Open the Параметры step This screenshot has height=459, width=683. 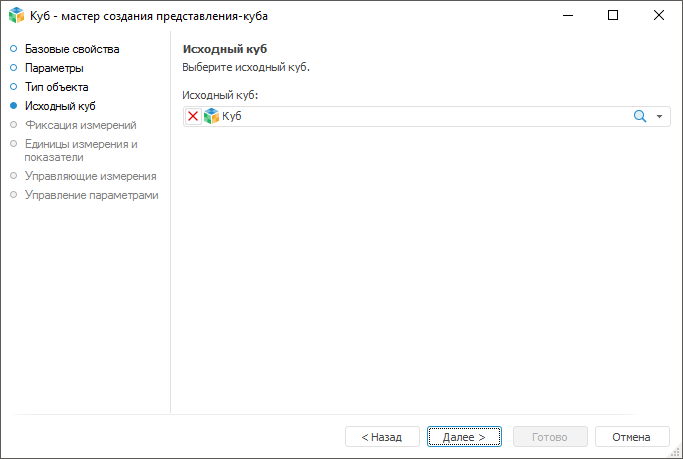coord(54,68)
